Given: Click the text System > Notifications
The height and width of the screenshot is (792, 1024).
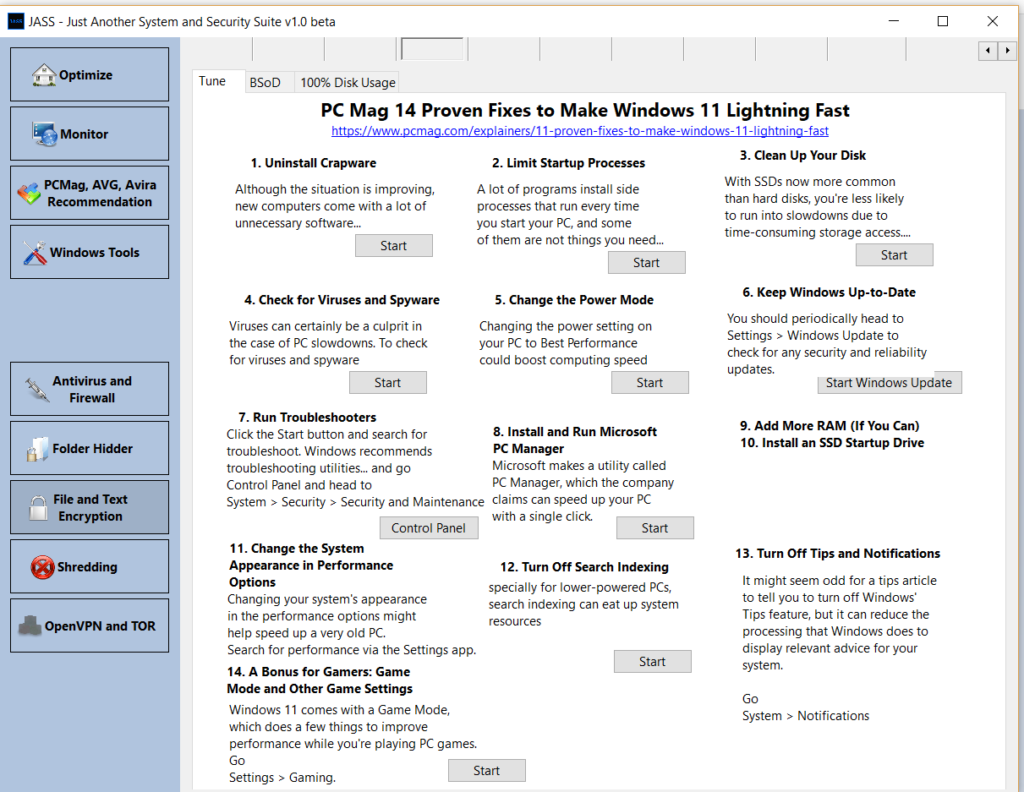Looking at the screenshot, I should pos(806,716).
